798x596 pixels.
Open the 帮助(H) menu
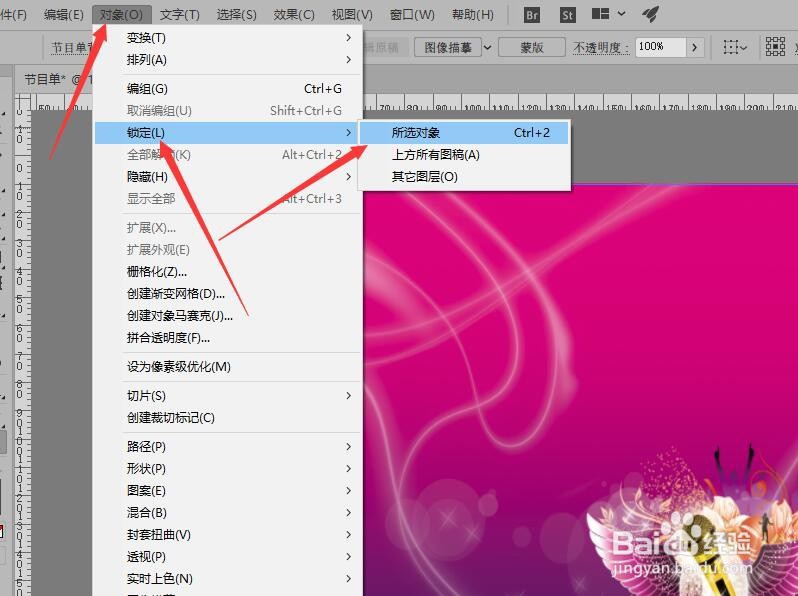[473, 14]
